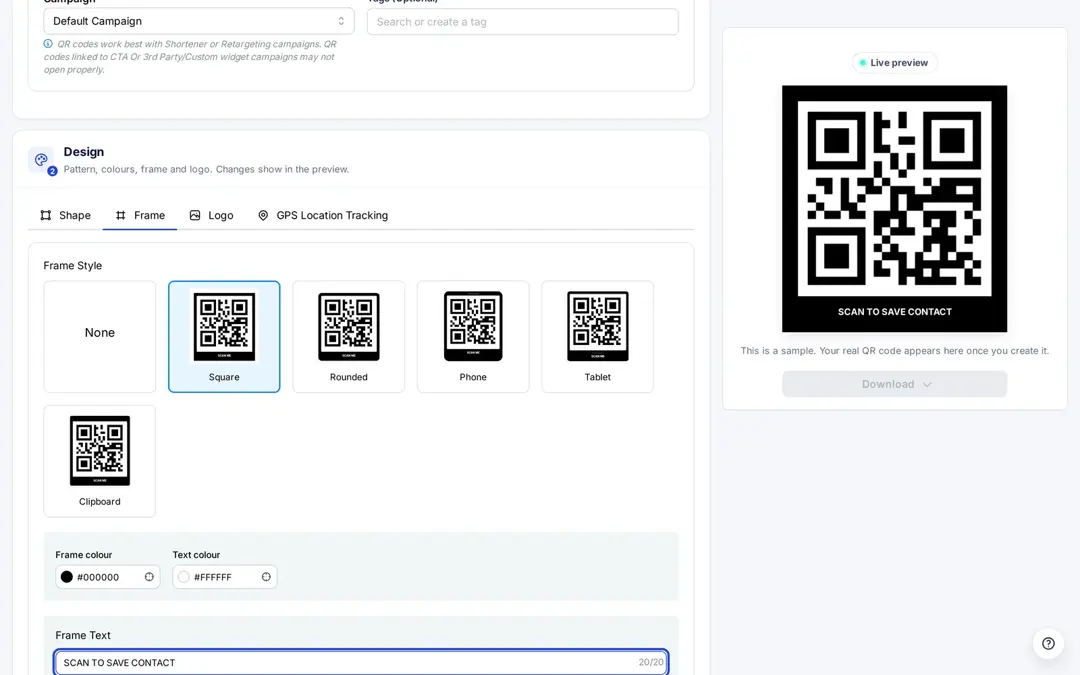
Task: Click the '20/20' character counter
Action: point(651,662)
